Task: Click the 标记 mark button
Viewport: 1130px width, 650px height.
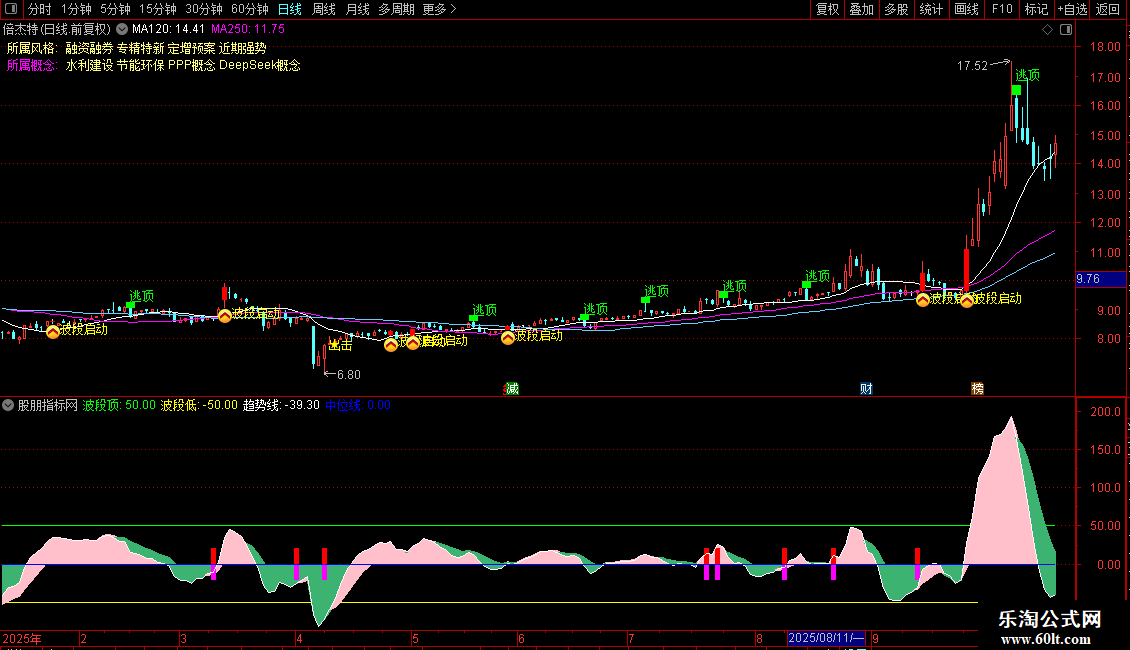Action: [1036, 9]
